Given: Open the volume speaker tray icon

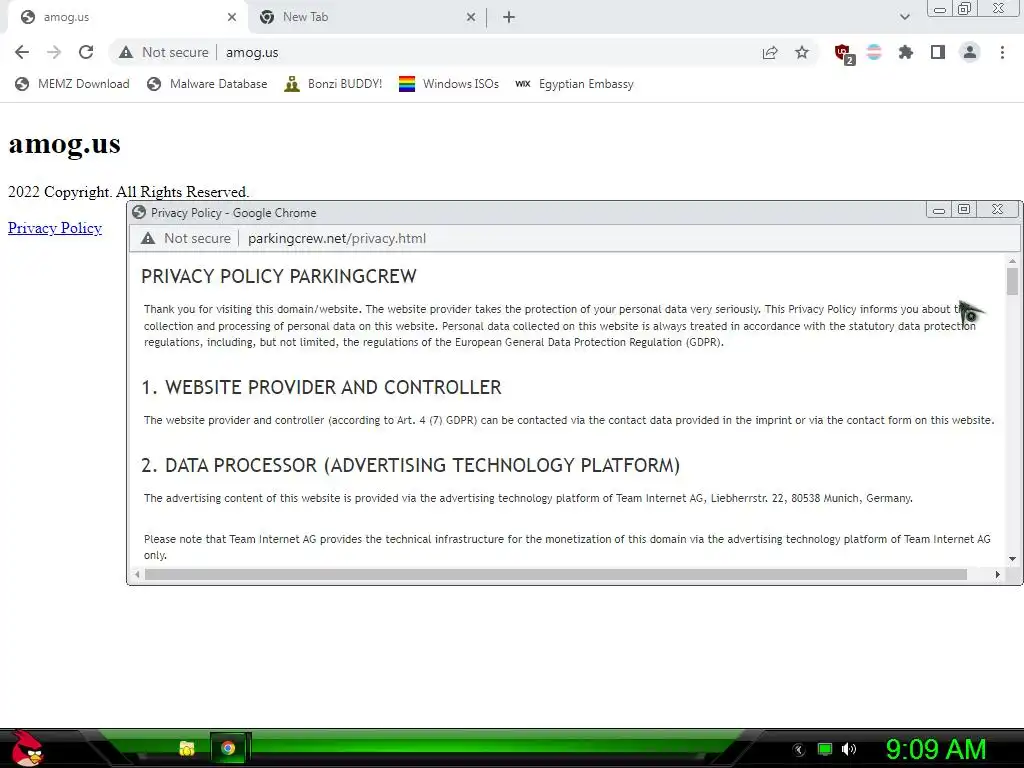Looking at the screenshot, I should point(848,749).
